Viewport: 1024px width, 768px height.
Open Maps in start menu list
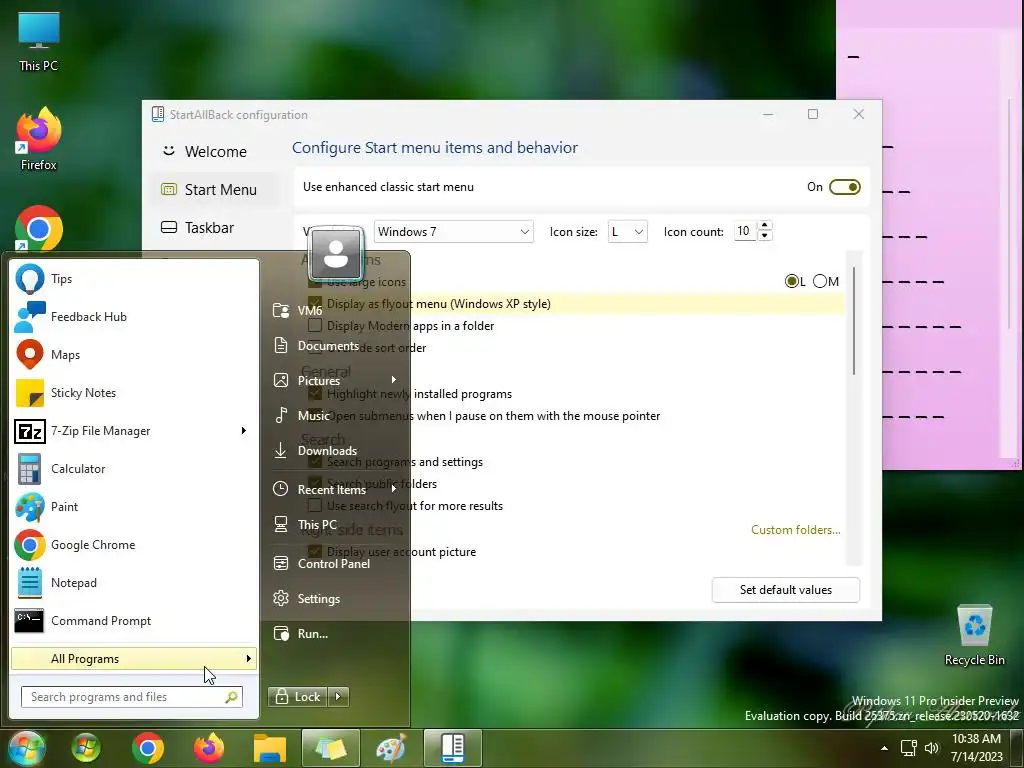coord(134,355)
